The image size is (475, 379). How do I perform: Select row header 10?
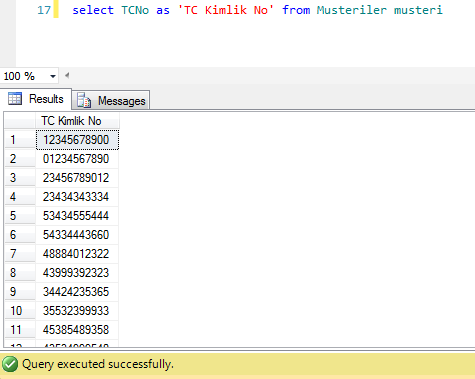pyautogui.click(x=20, y=311)
